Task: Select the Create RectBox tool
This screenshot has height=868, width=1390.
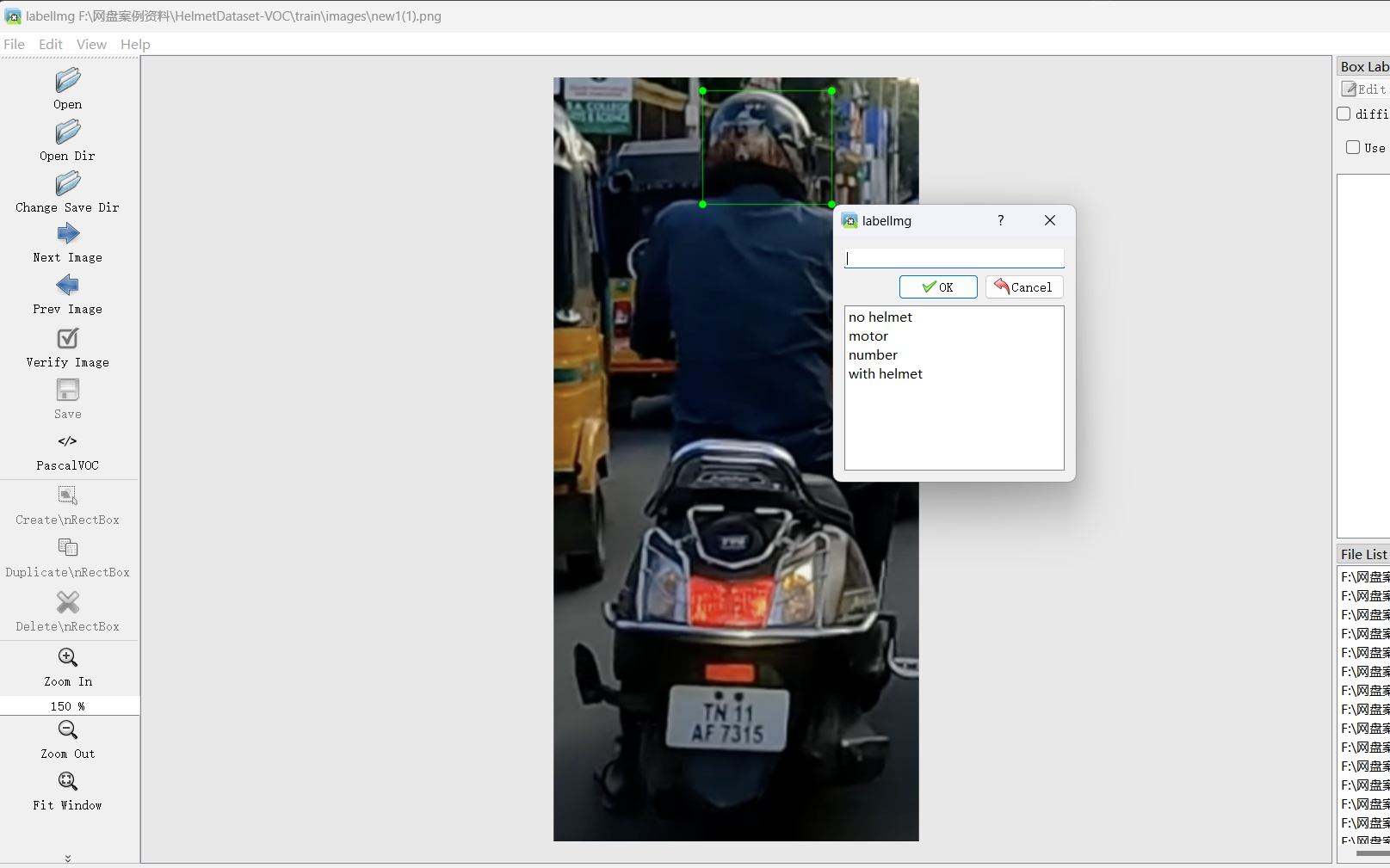Action: (68, 496)
